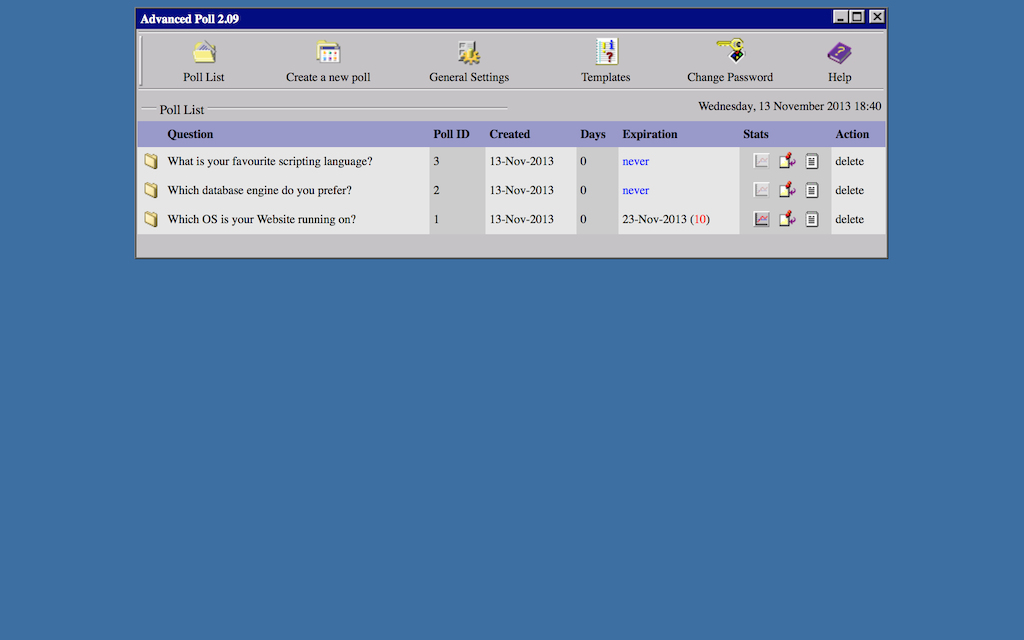Click the never expiration link for the scripting poll
The image size is (1024, 640).
[636, 161]
